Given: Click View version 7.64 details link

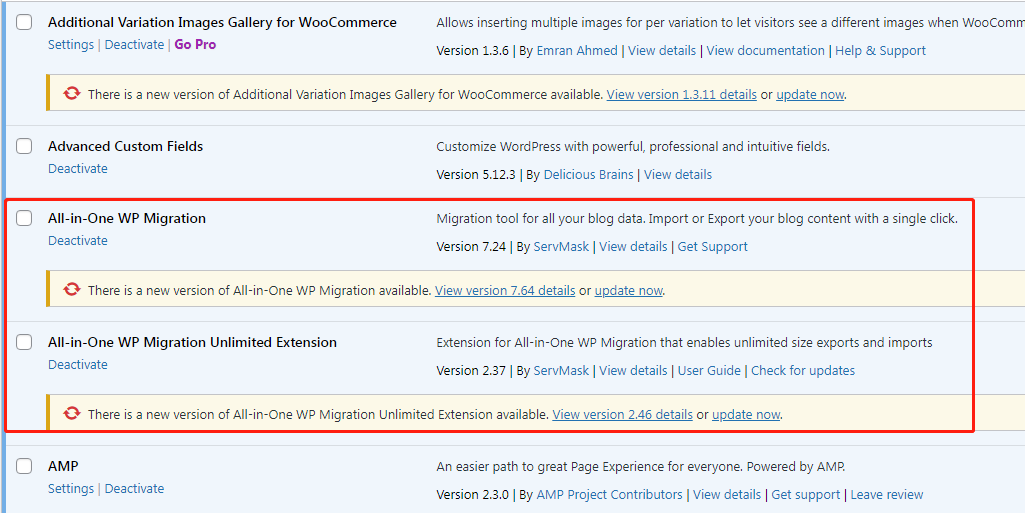Looking at the screenshot, I should pyautogui.click(x=505, y=290).
